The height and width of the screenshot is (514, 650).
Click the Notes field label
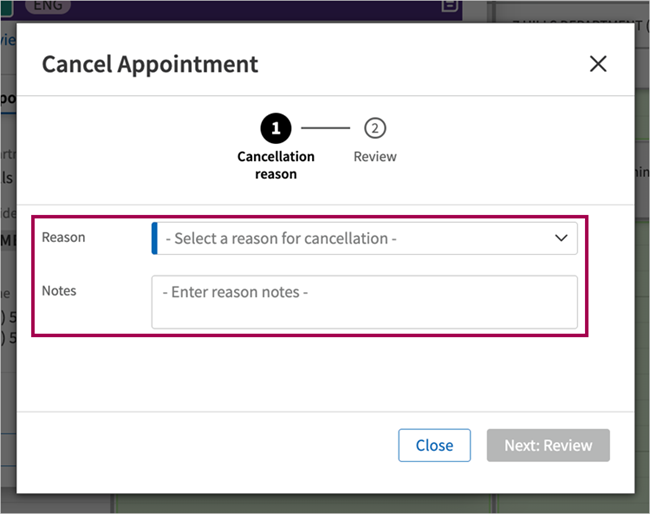tap(59, 291)
